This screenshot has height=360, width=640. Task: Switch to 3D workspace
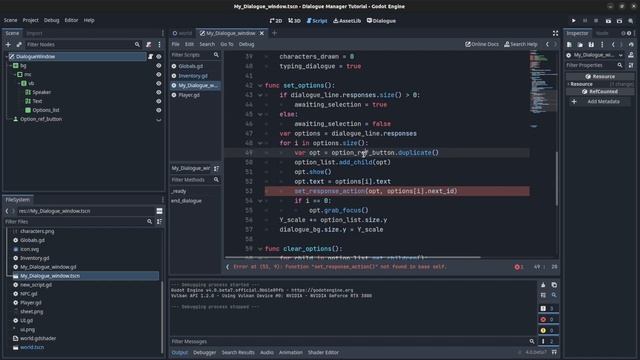[x=294, y=20]
